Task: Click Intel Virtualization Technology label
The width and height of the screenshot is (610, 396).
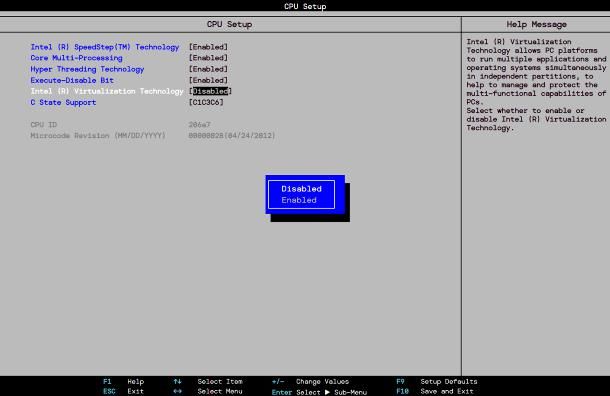Action: [x=107, y=91]
